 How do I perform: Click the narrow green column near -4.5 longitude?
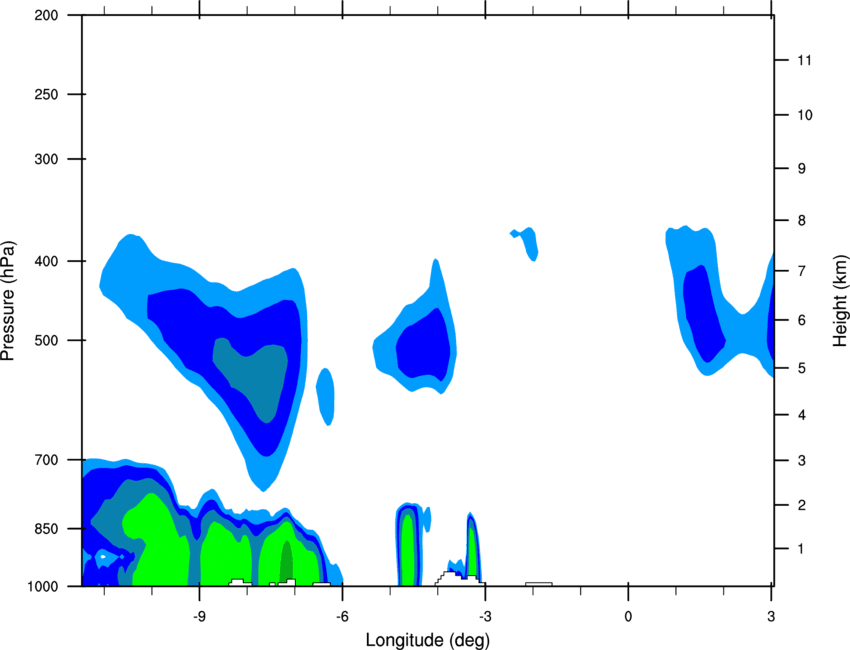click(x=407, y=550)
